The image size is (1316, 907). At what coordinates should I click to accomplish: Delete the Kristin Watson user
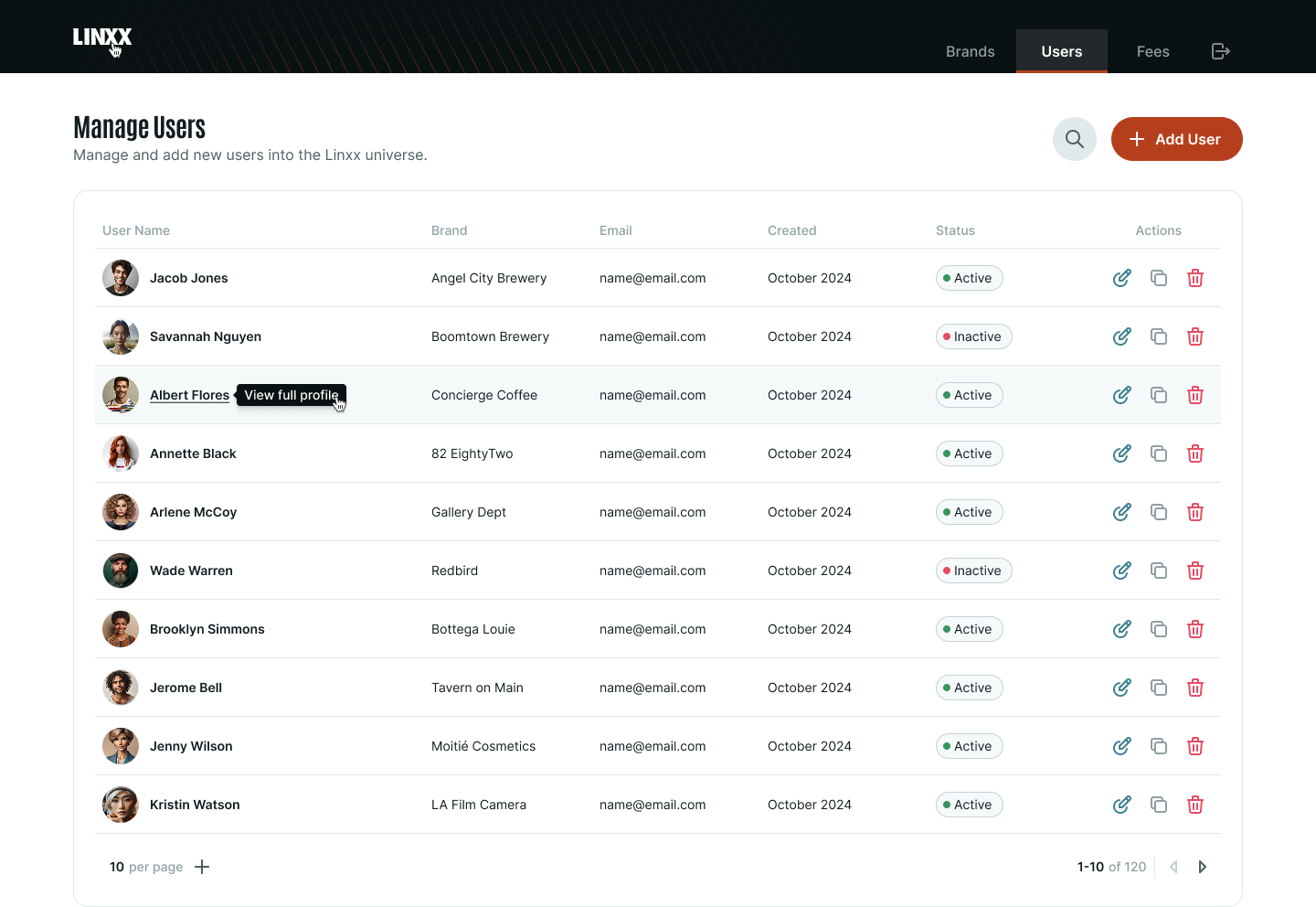[1194, 805]
